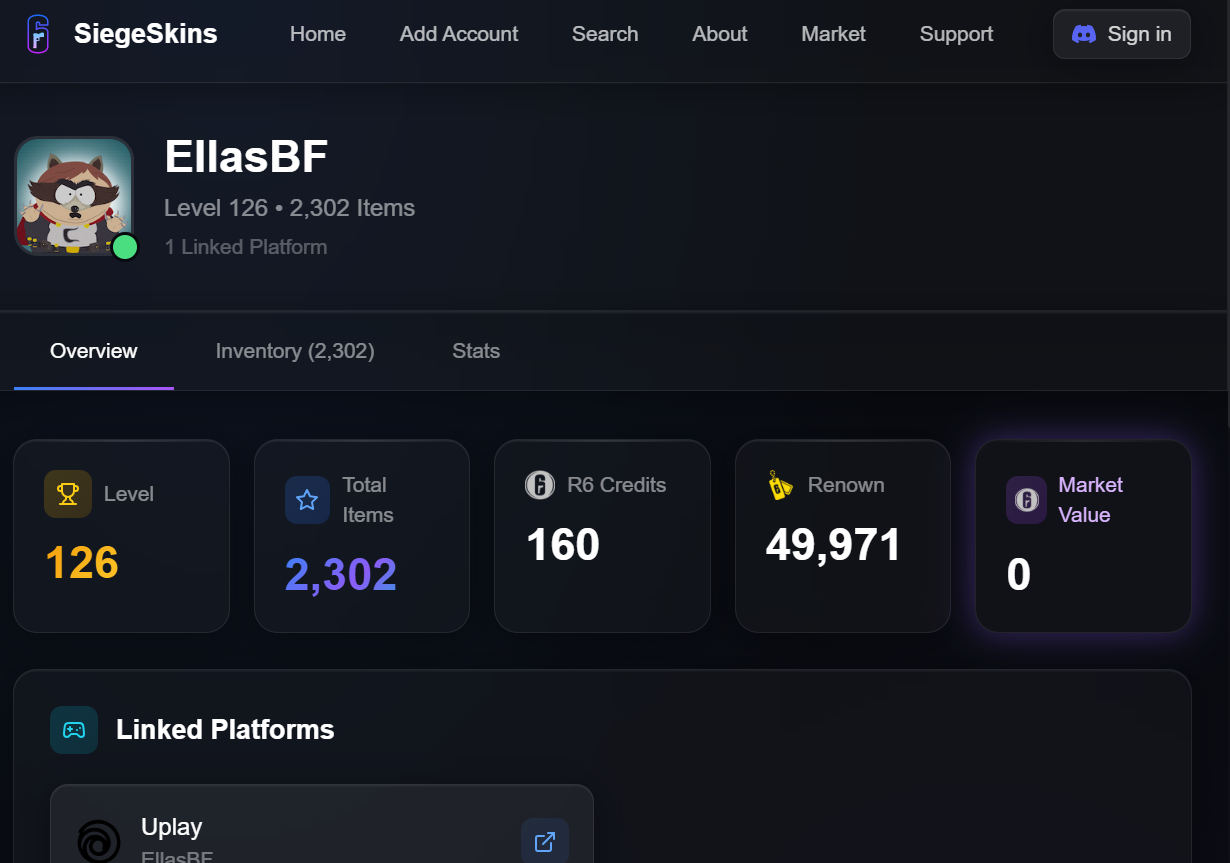This screenshot has width=1230, height=863.
Task: Click the Discord icon in Sign in
Action: click(1084, 34)
